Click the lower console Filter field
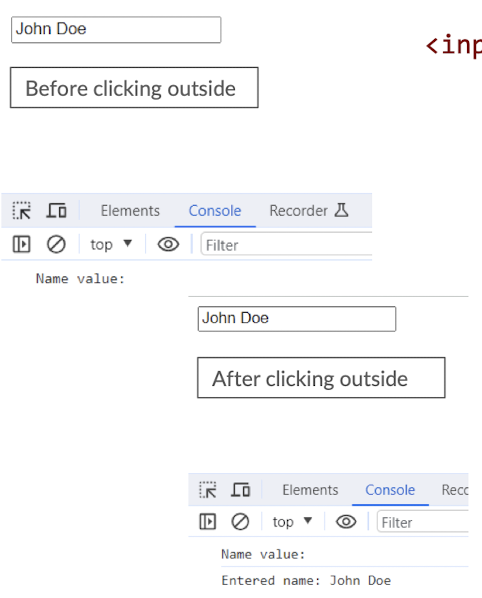 click(423, 522)
